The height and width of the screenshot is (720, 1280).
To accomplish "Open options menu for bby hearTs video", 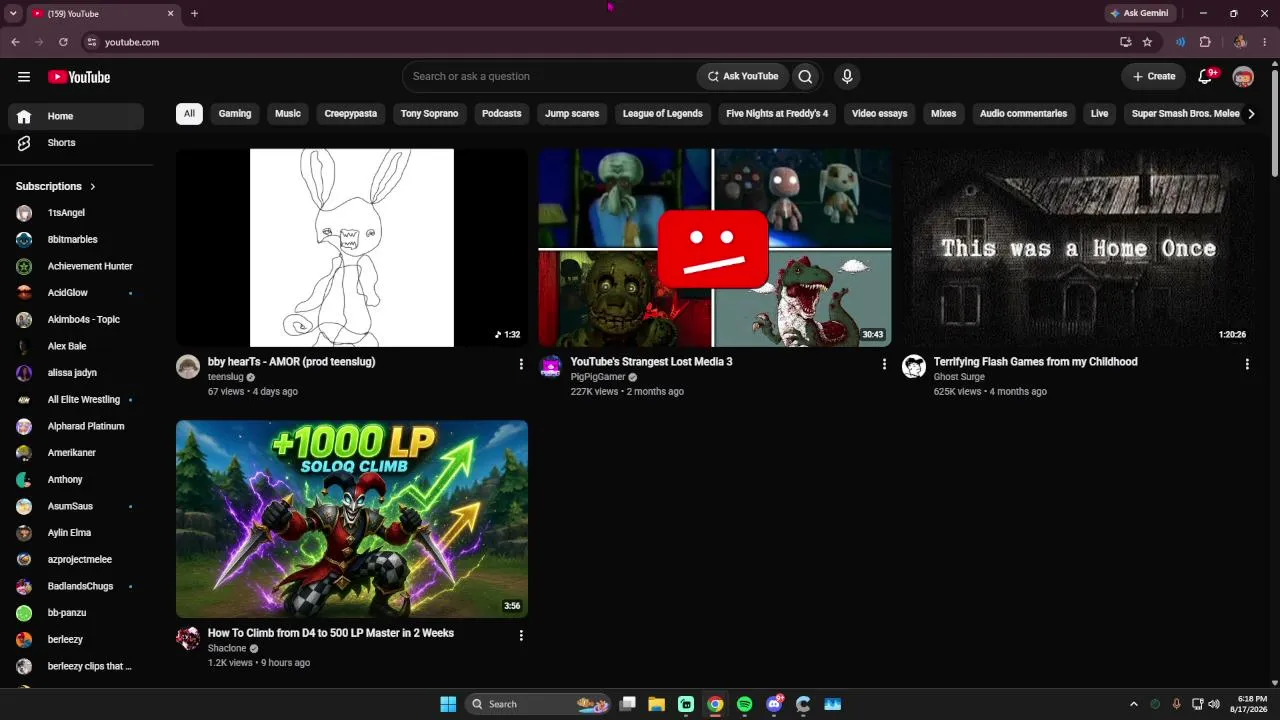I will click(x=521, y=365).
